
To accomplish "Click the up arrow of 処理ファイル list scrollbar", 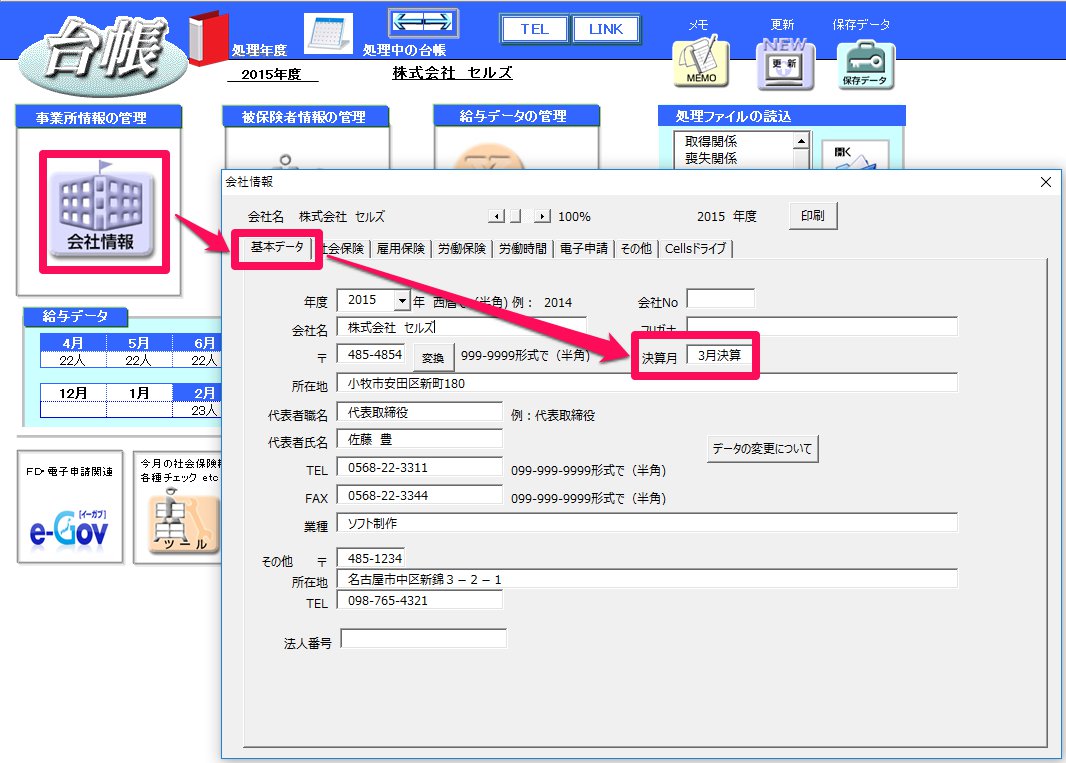I will (x=802, y=141).
